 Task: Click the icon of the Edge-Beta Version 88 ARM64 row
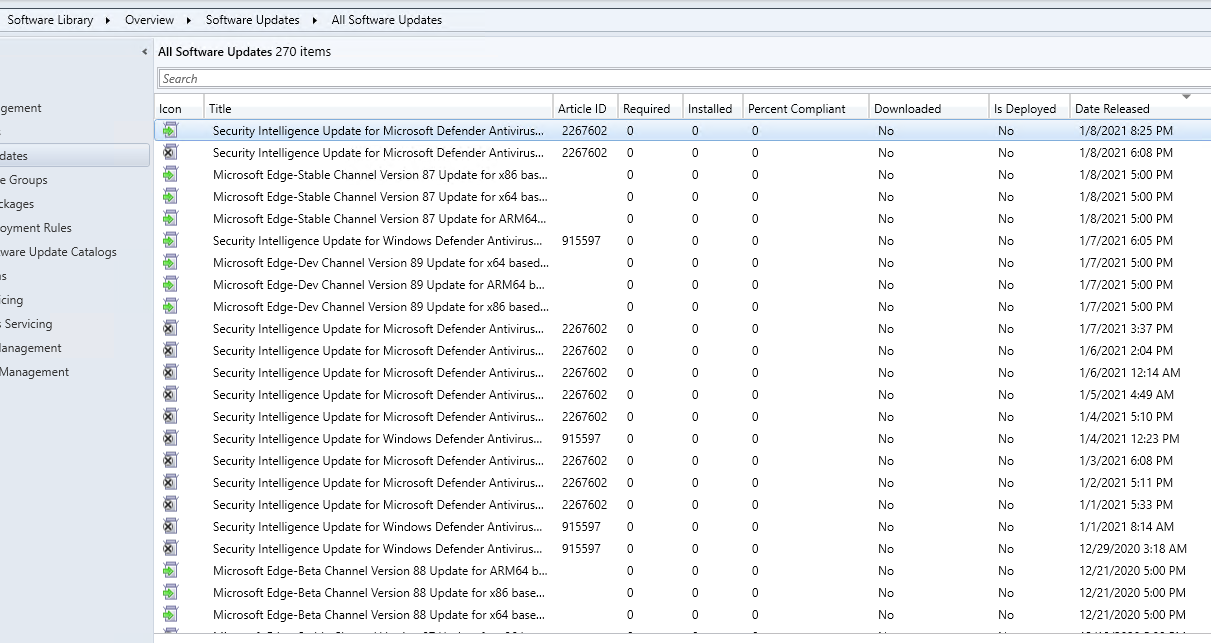[x=170, y=570]
